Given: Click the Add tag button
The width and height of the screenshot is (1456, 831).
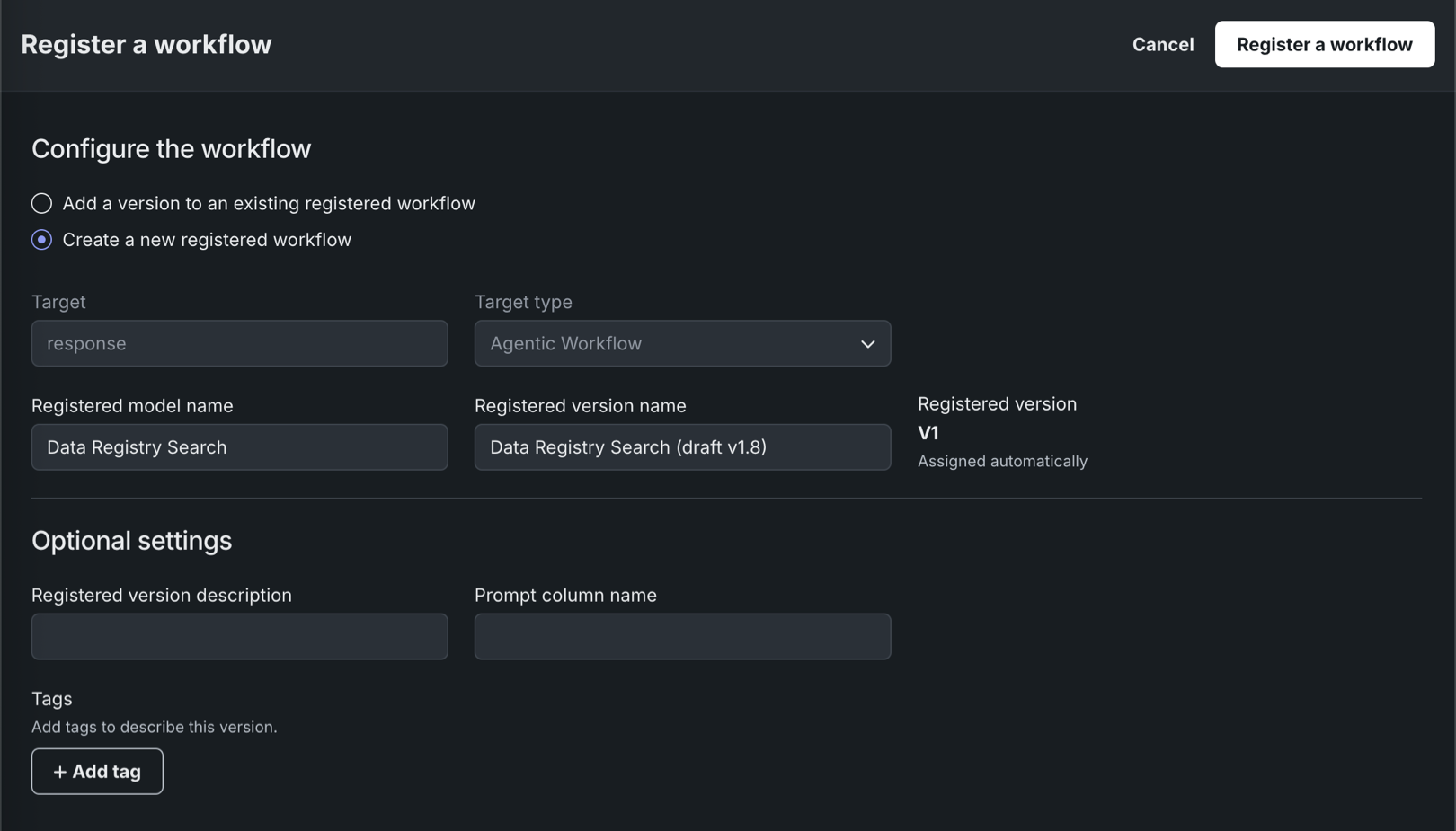Looking at the screenshot, I should 97,772.
